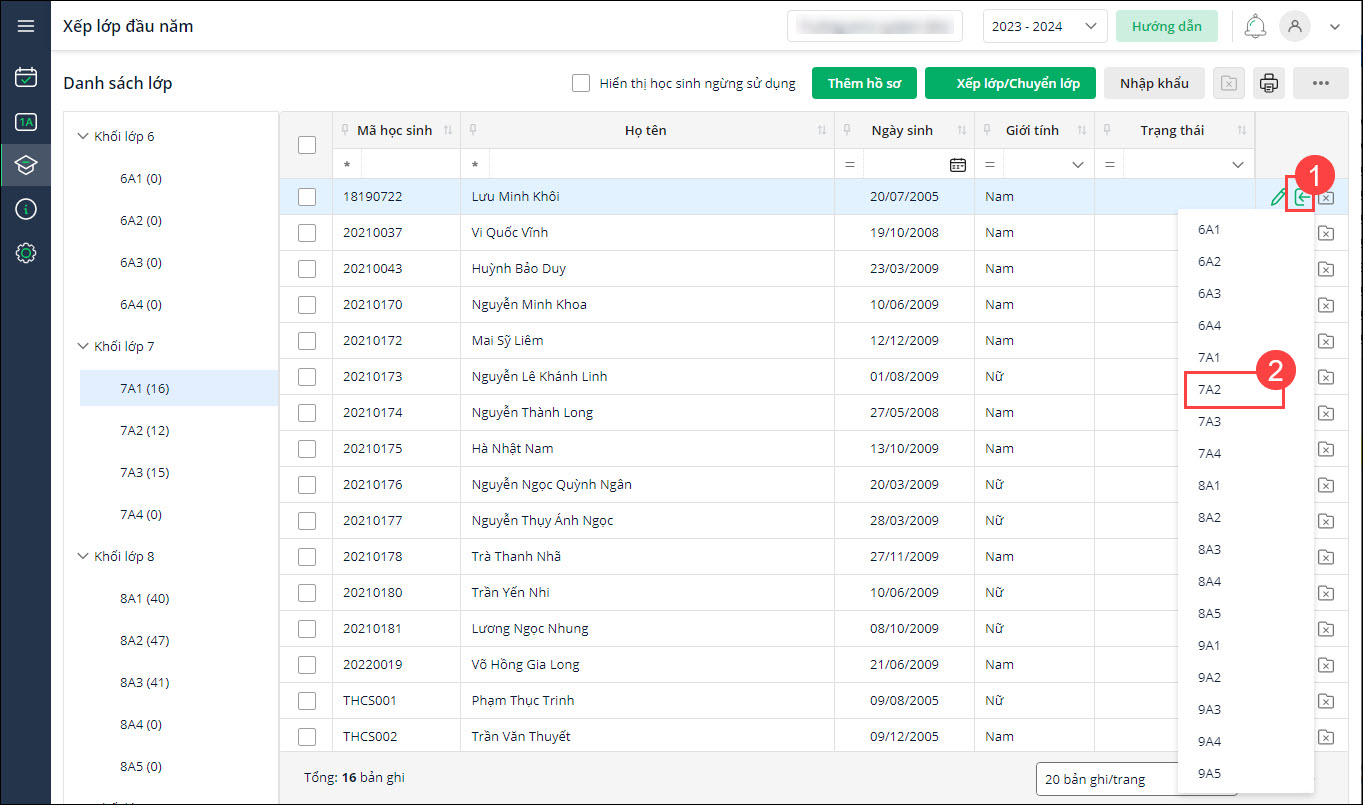Click the info icon in sidebar
Screen dimensions: 1363x805
click(x=26, y=209)
